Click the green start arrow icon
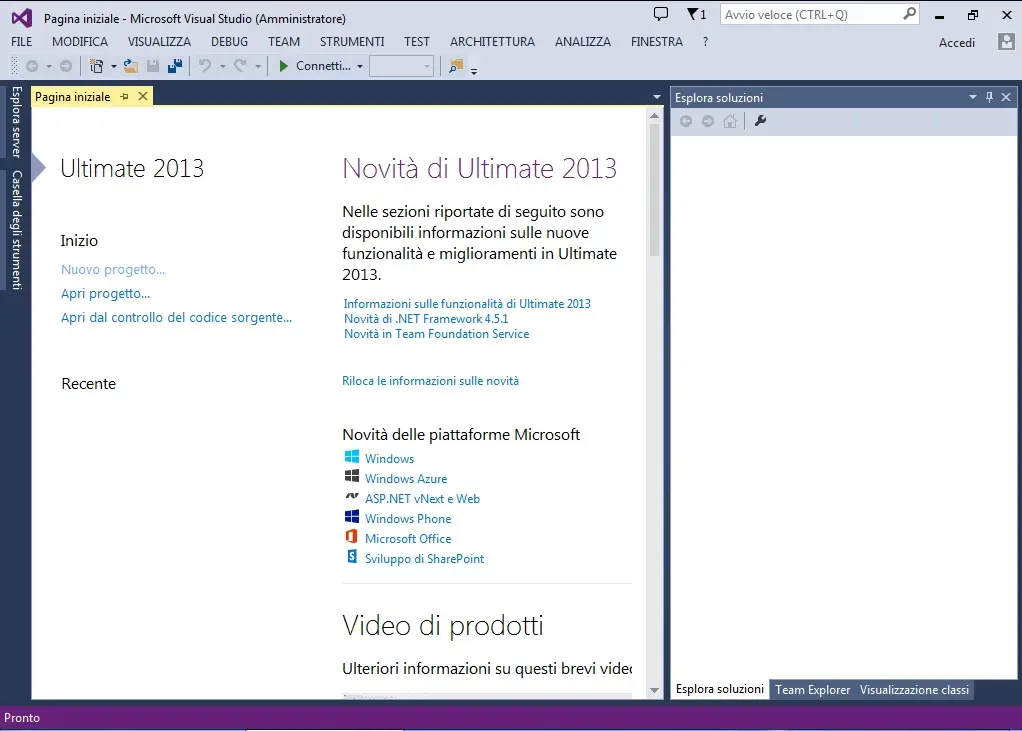1022x731 pixels. [284, 66]
